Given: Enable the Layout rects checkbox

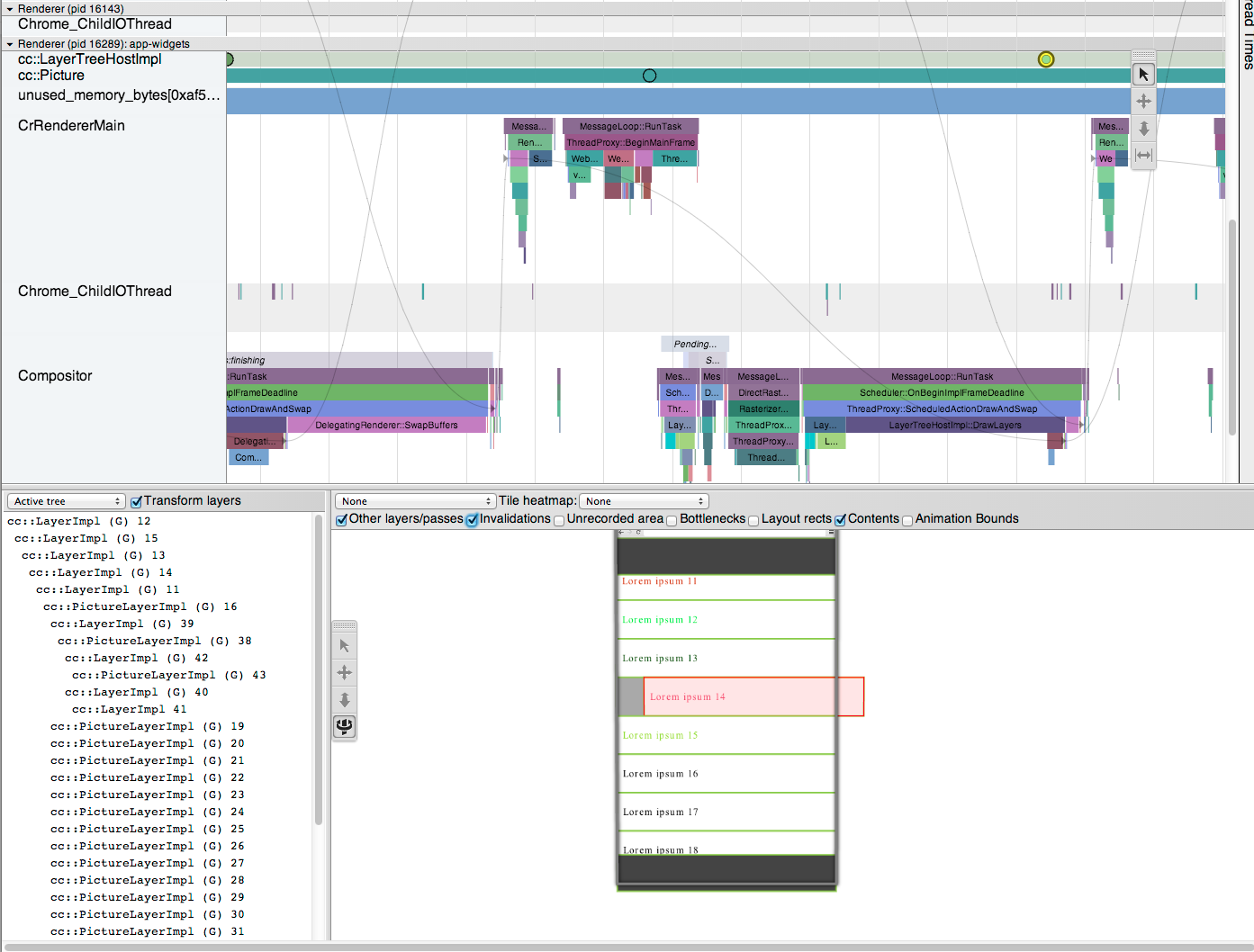Looking at the screenshot, I should [x=753, y=520].
